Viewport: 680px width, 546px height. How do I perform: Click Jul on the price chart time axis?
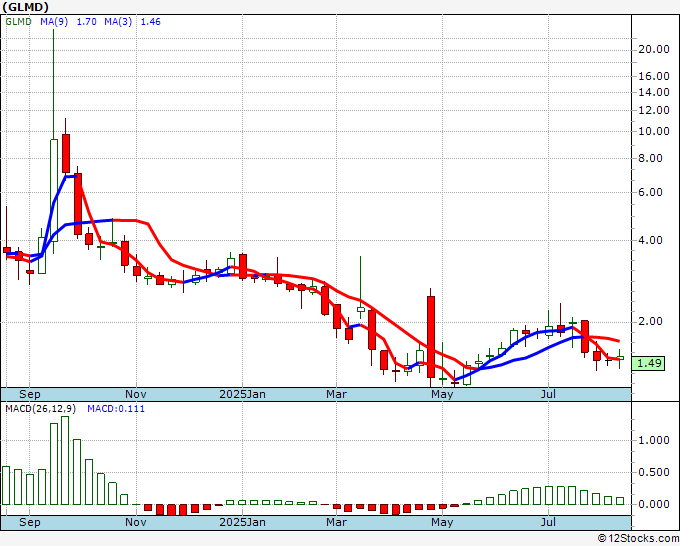coord(549,394)
